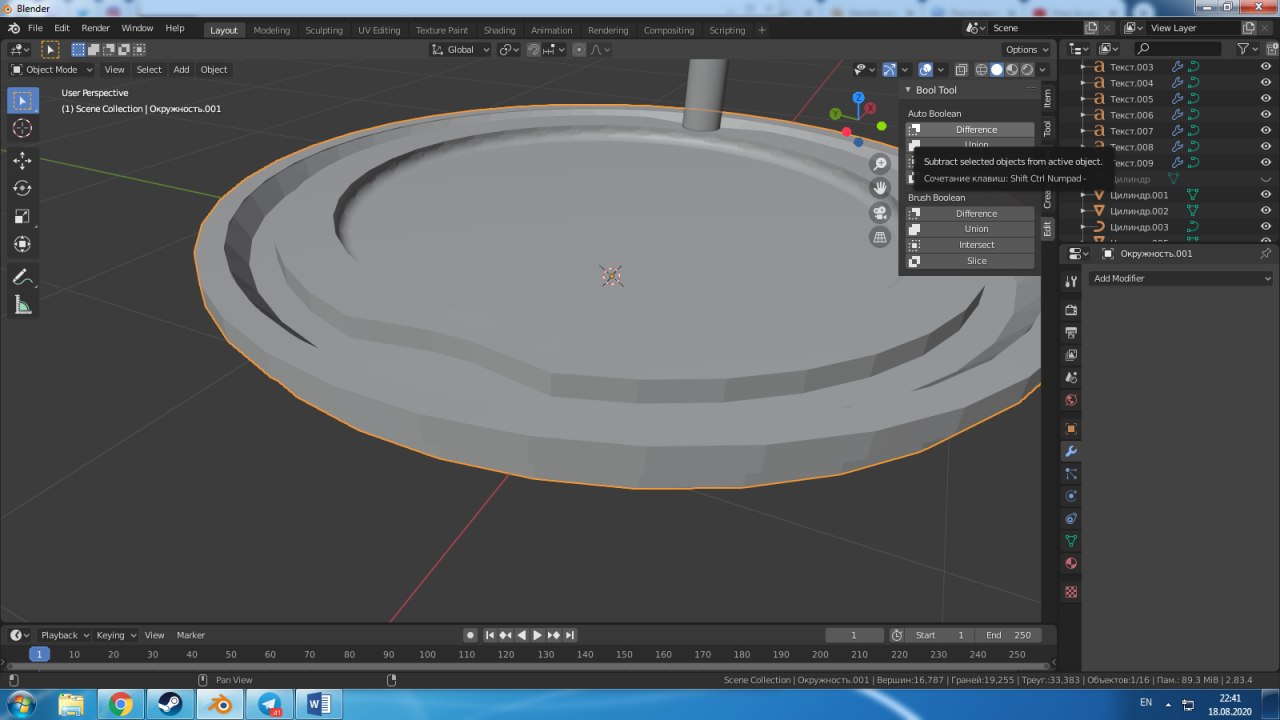Open the Texture properties checker tab
Screen dimensions: 1280x720
tap(1071, 592)
